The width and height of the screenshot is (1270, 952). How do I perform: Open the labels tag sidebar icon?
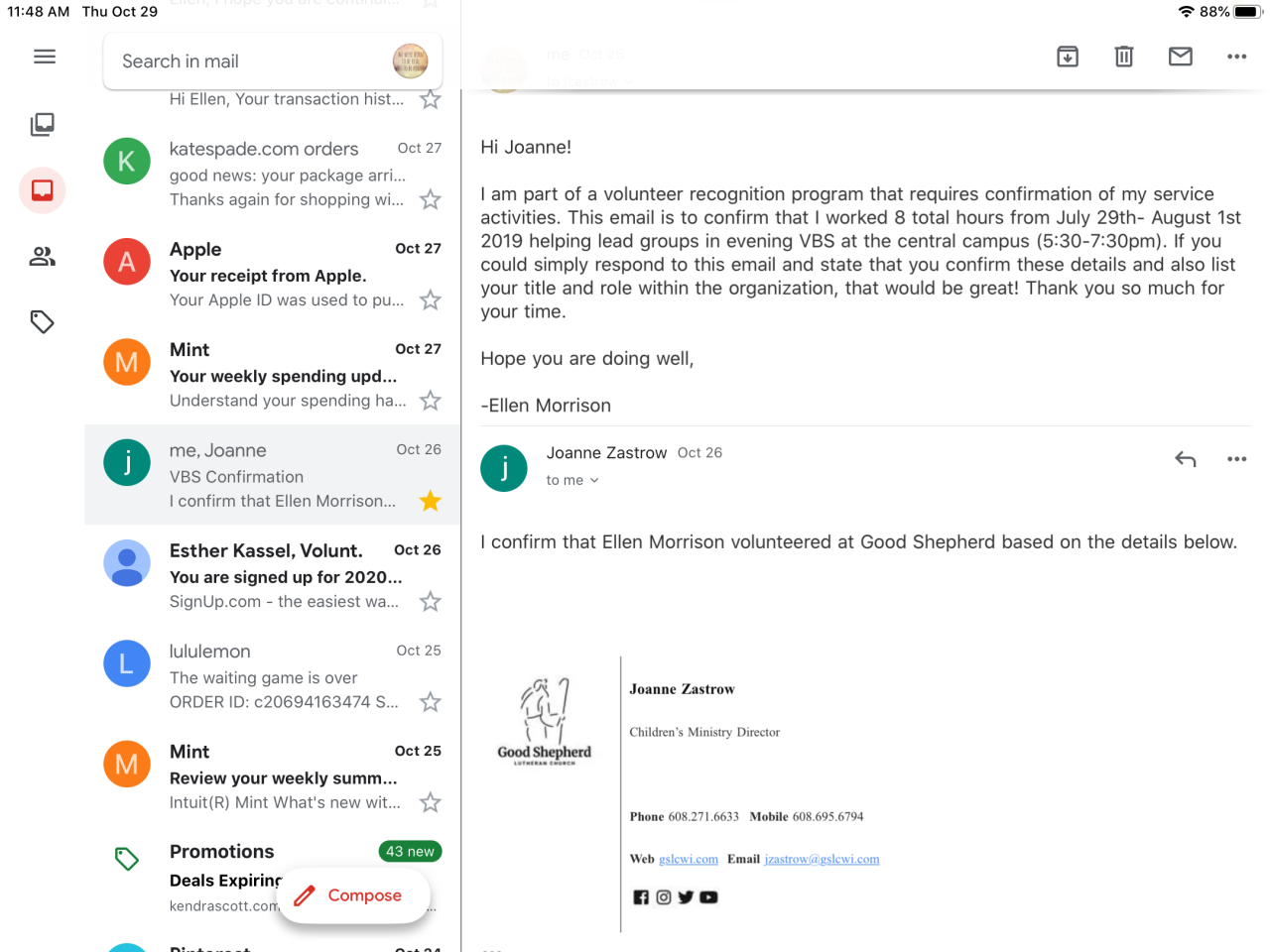point(43,322)
